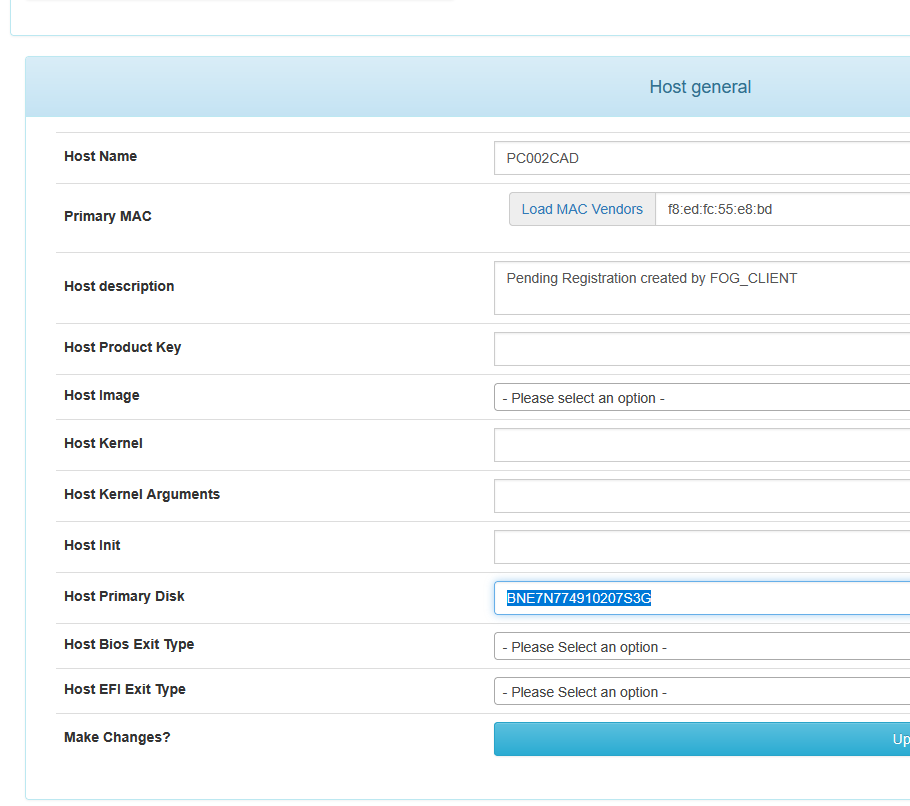This screenshot has width=910, height=806.
Task: Click the Primary MAC label
Action: click(x=108, y=216)
